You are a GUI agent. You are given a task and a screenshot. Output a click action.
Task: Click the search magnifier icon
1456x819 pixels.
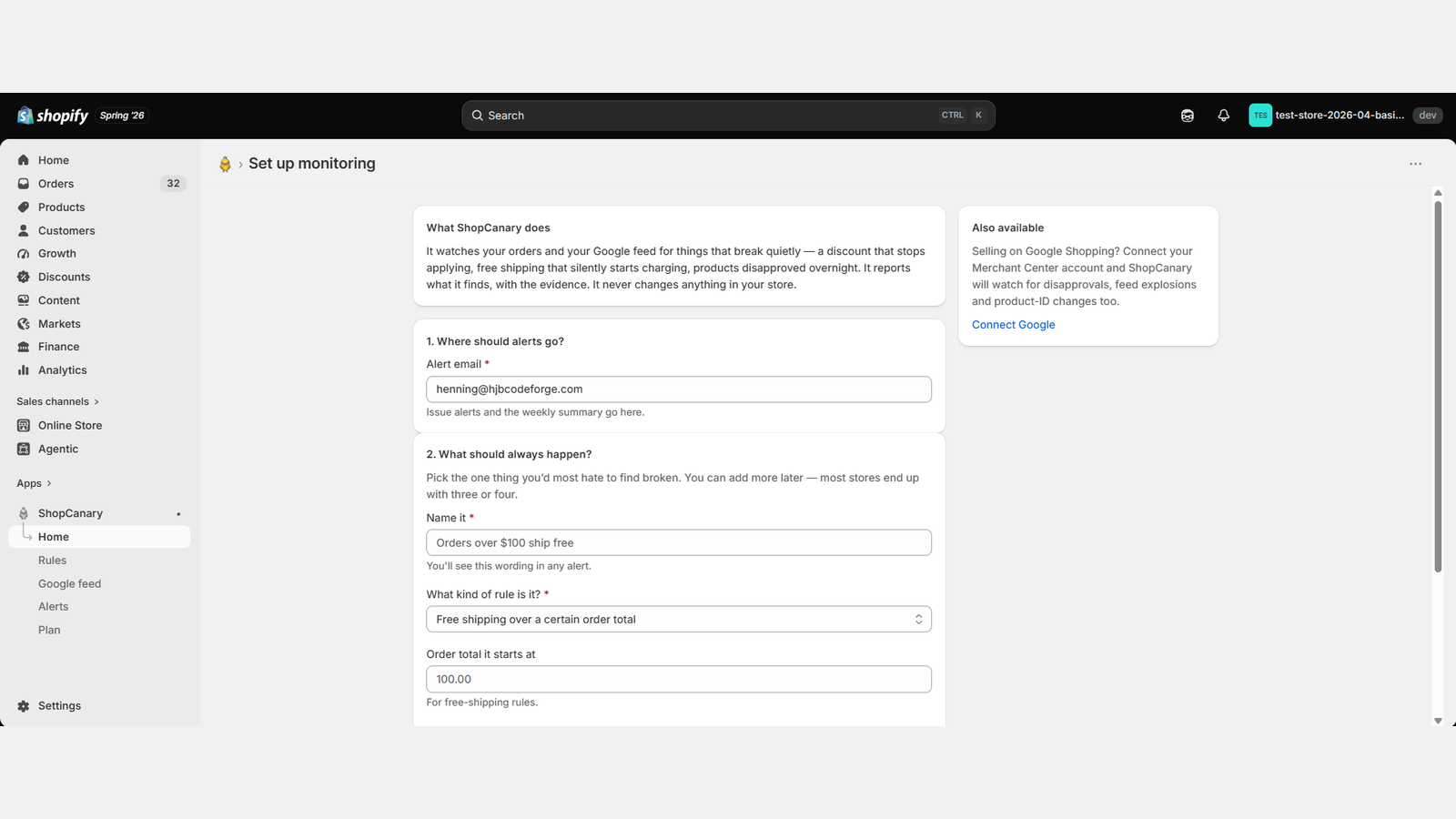point(477,116)
